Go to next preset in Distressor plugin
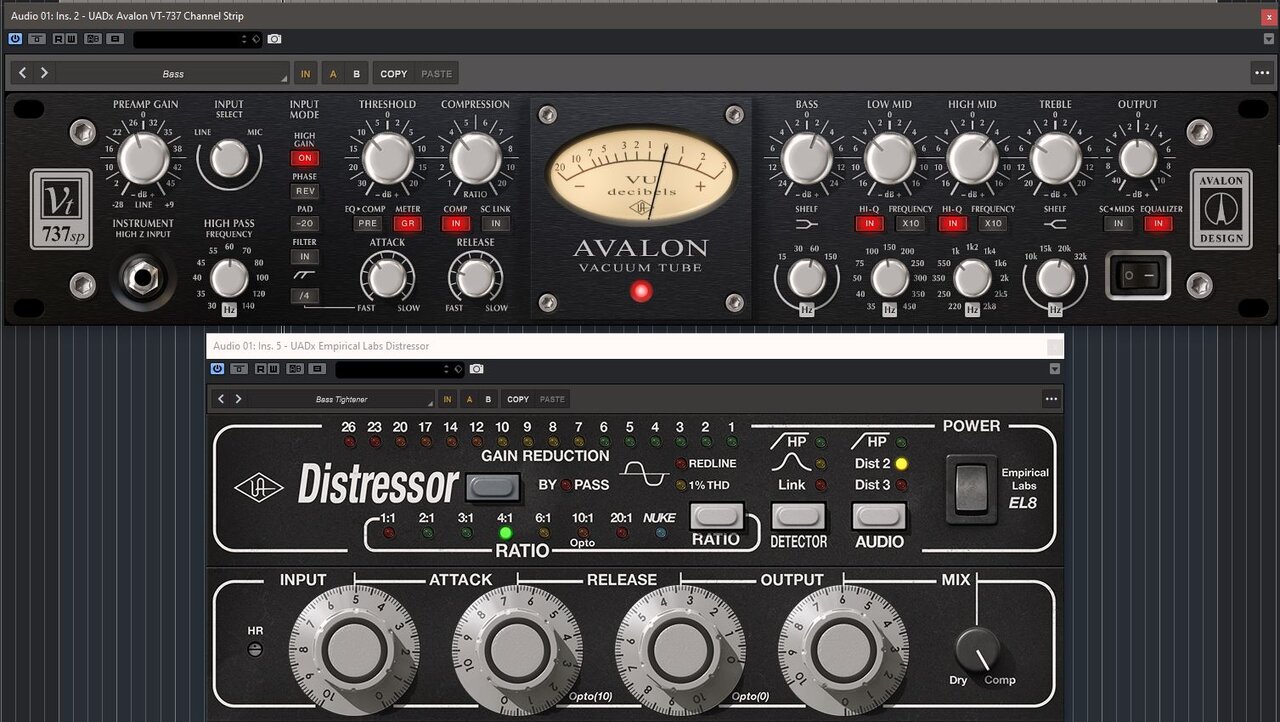This screenshot has width=1280, height=722. click(238, 399)
